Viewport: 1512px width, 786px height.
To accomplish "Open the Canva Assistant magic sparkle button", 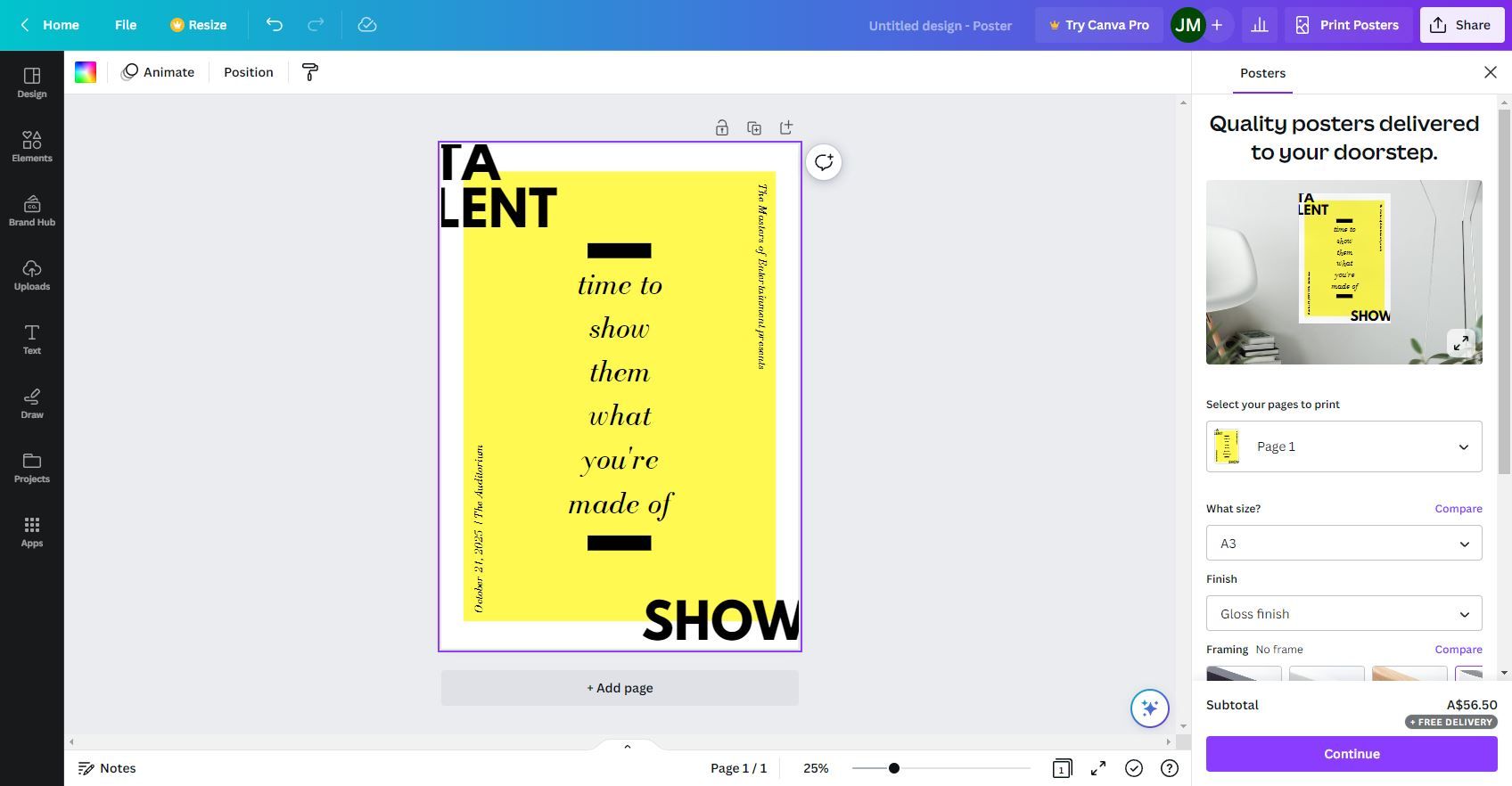I will coord(1149,708).
